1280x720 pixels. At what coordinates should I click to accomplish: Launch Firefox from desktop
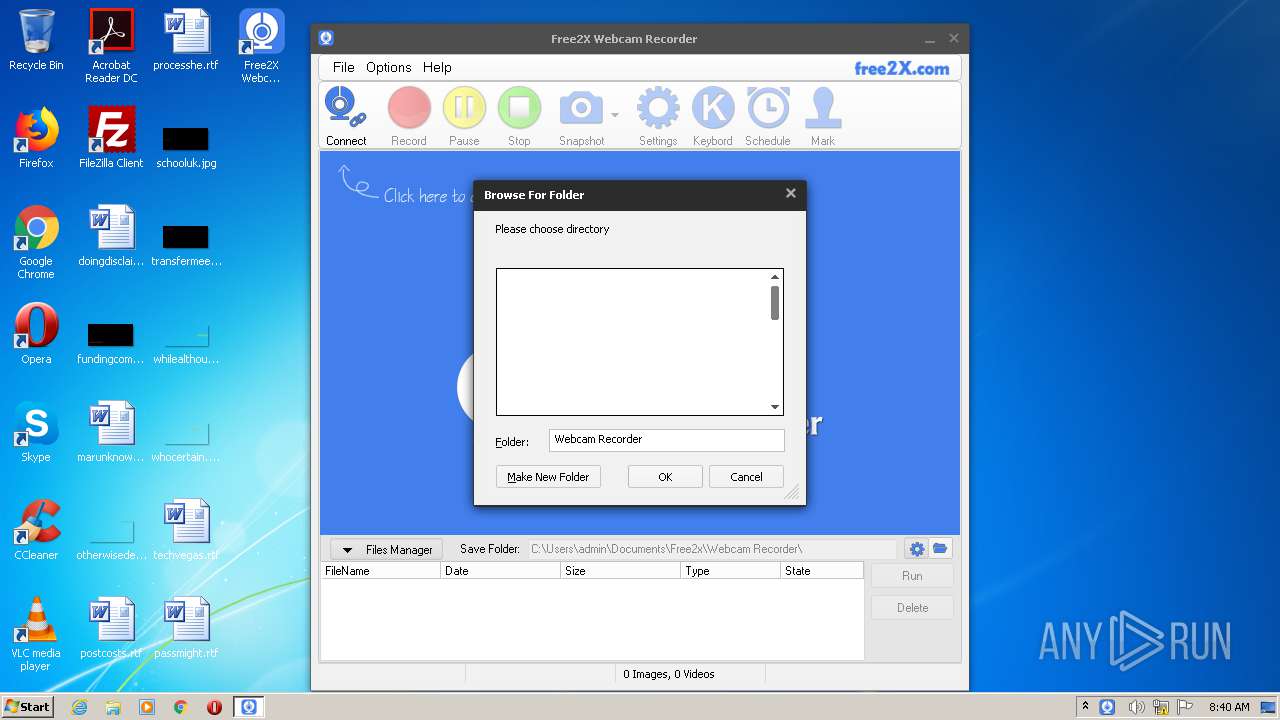tap(36, 138)
